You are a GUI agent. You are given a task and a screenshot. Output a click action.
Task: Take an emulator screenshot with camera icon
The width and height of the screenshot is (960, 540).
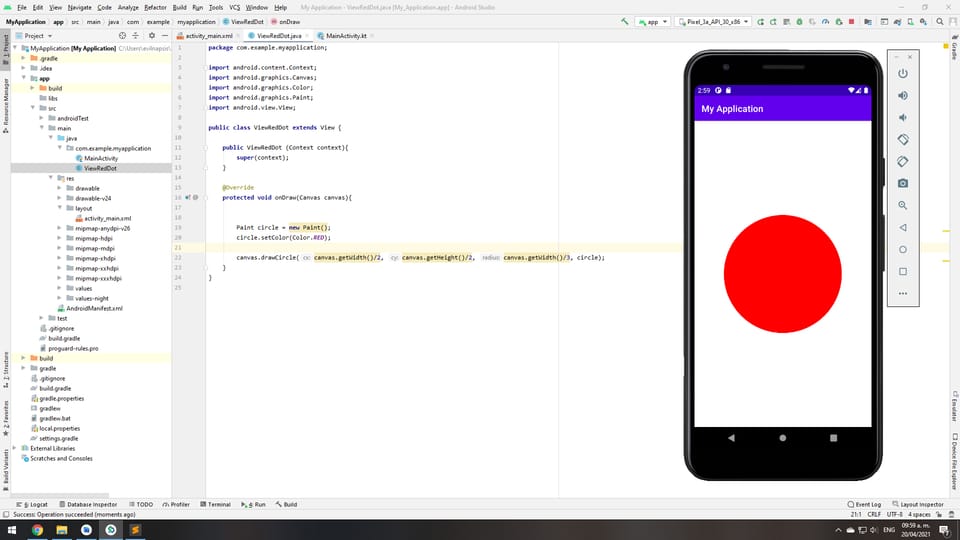[903, 183]
